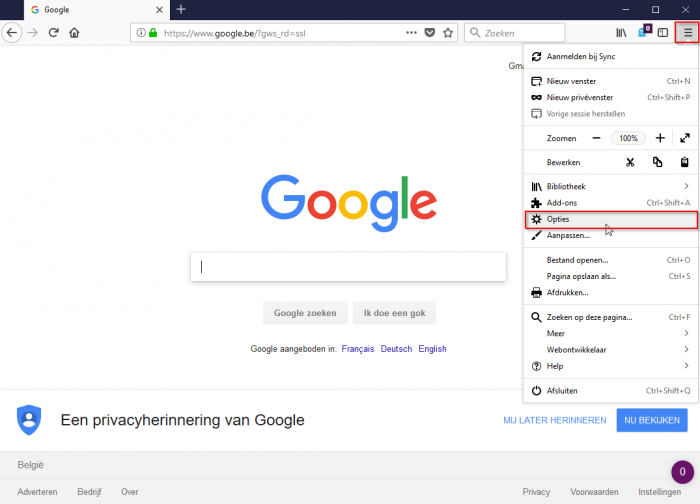
Task: Switch Google to English
Action: click(x=432, y=349)
